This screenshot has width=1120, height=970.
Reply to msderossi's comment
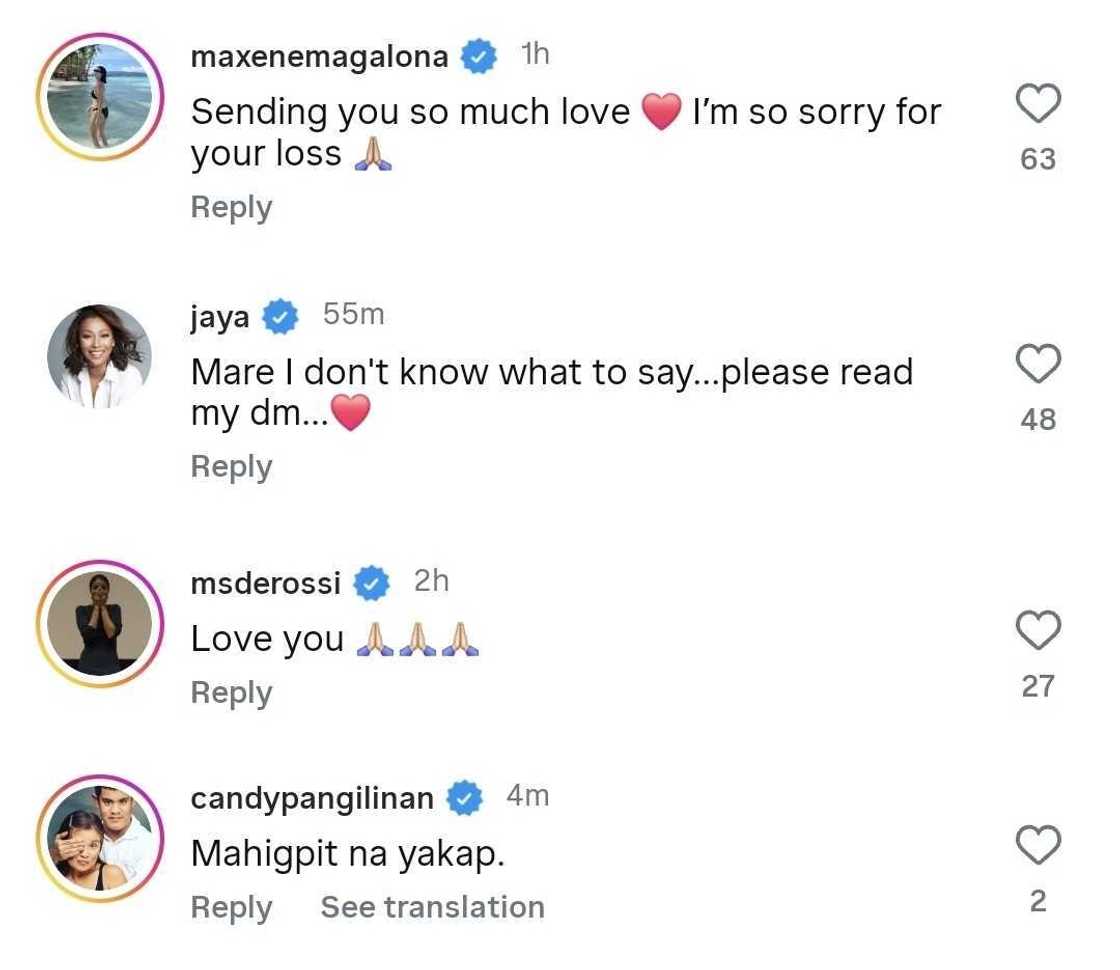click(231, 693)
